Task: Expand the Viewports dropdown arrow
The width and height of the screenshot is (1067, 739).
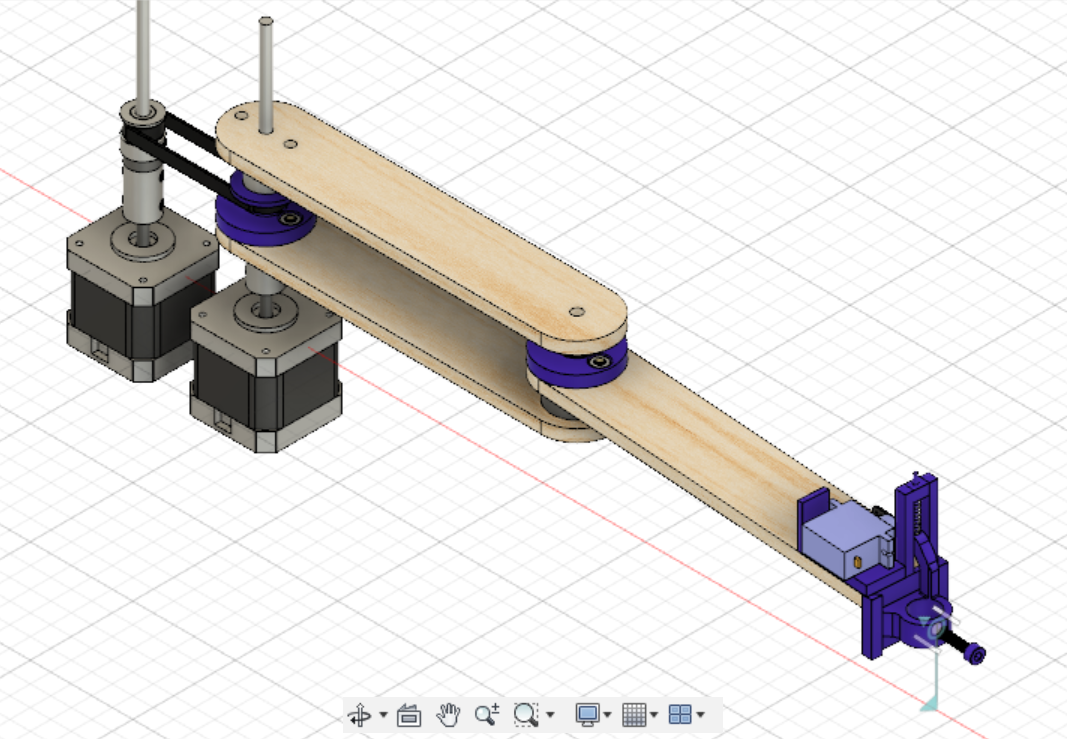Action: (701, 717)
